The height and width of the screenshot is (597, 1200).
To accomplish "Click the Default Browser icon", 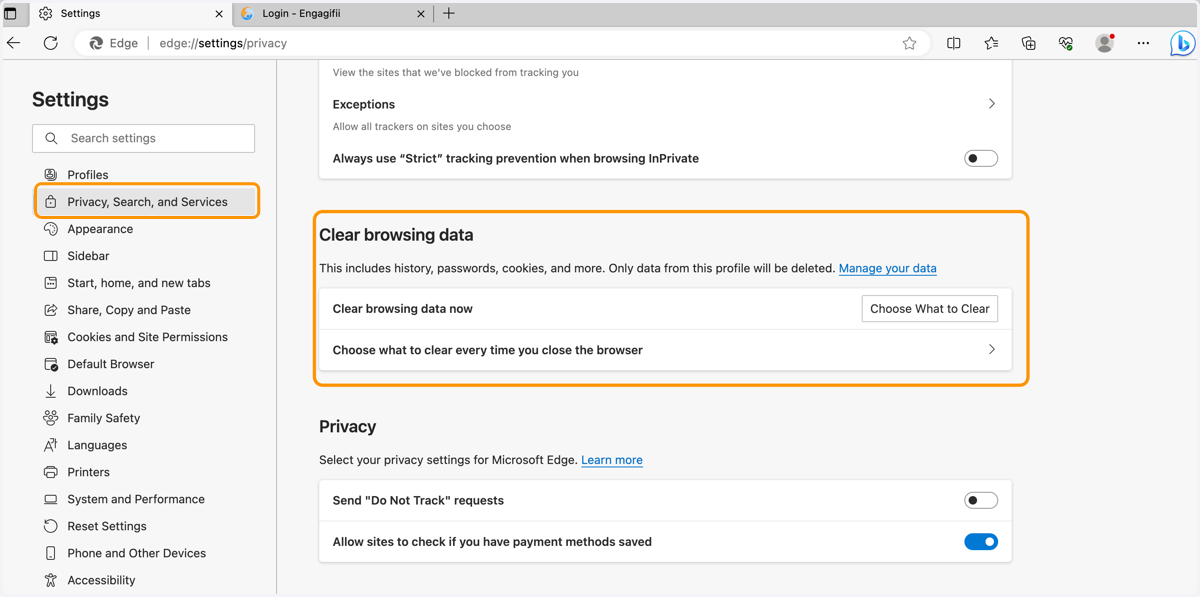I will click(x=51, y=364).
